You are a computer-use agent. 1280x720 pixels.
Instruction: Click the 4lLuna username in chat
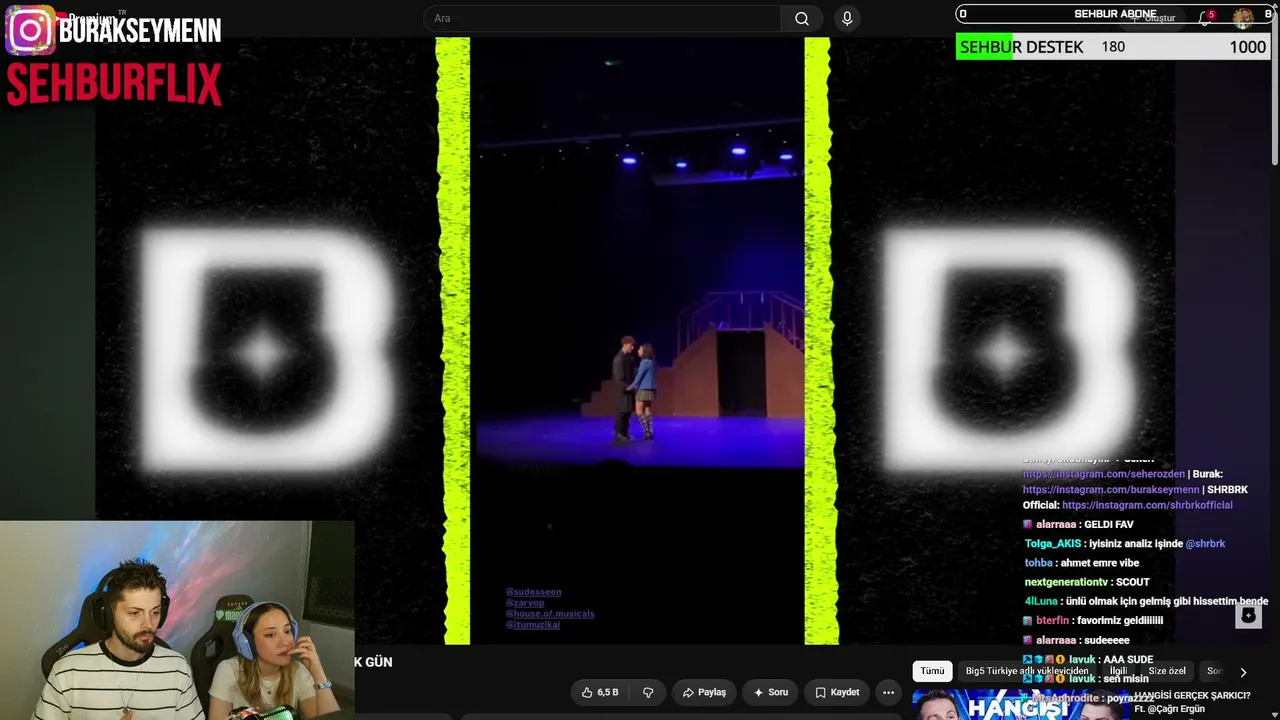click(x=1041, y=601)
